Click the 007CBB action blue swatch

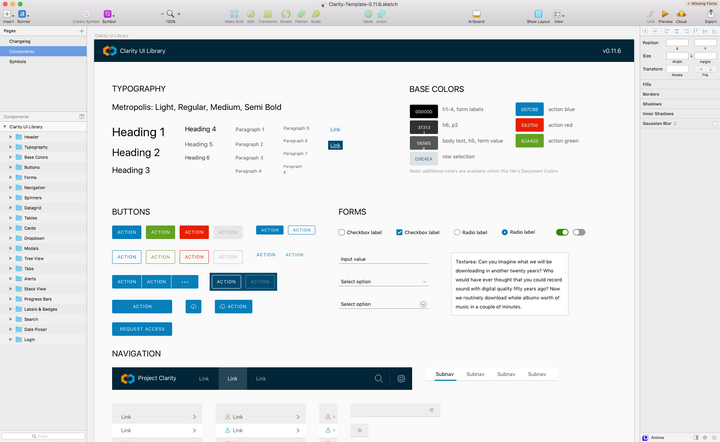tap(529, 109)
